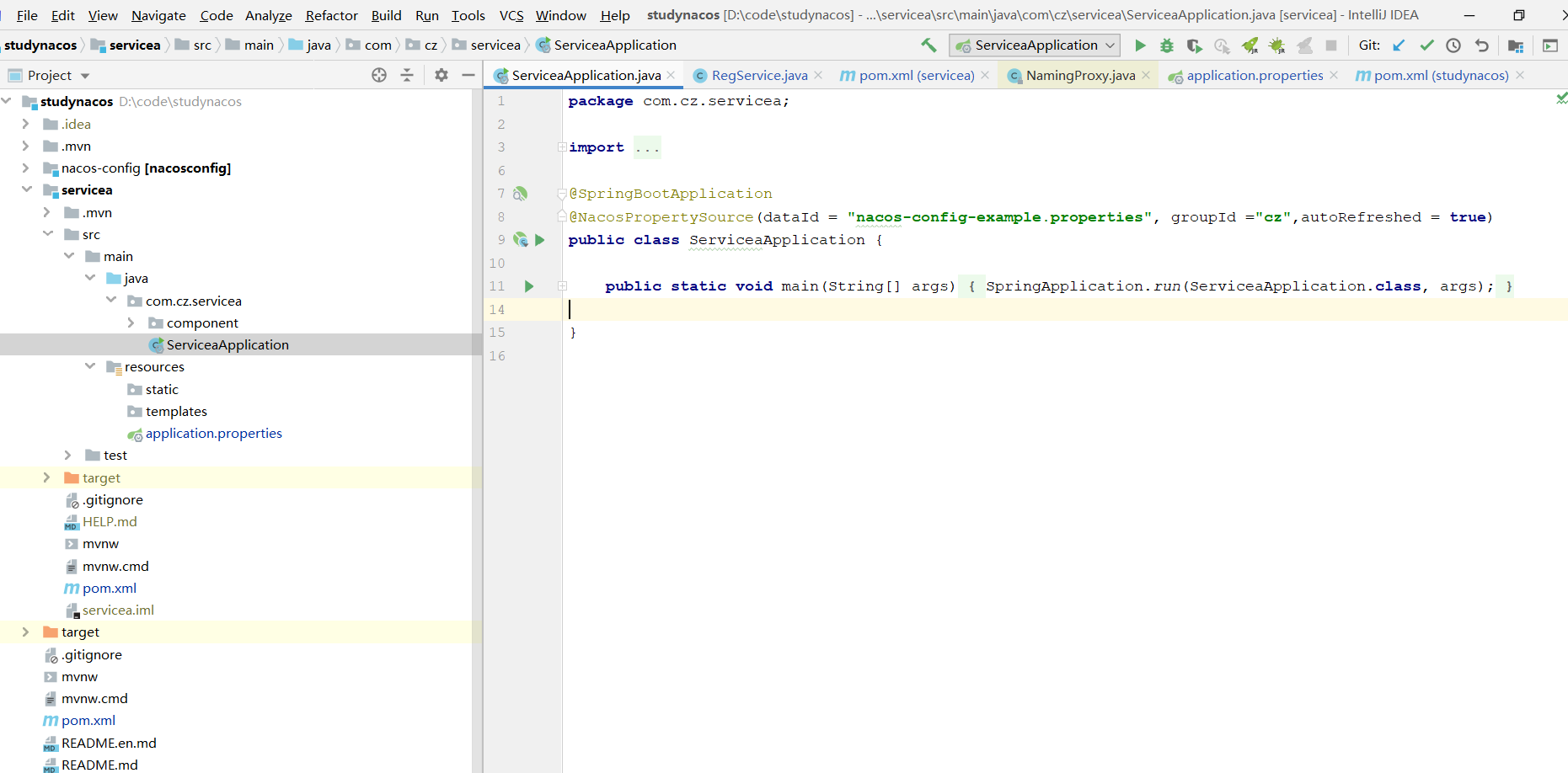
Task: Click the Git update project blue arrow
Action: [x=1399, y=45]
